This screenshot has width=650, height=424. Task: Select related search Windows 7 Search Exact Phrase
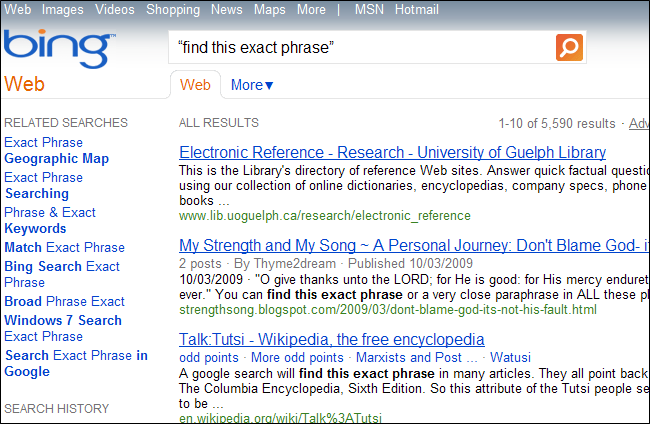coord(63,328)
